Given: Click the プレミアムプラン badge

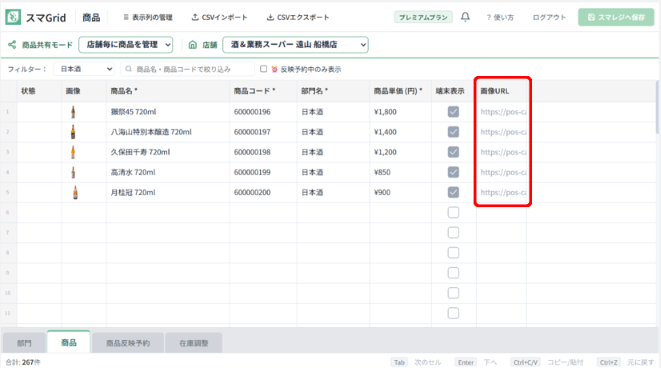Looking at the screenshot, I should [423, 17].
